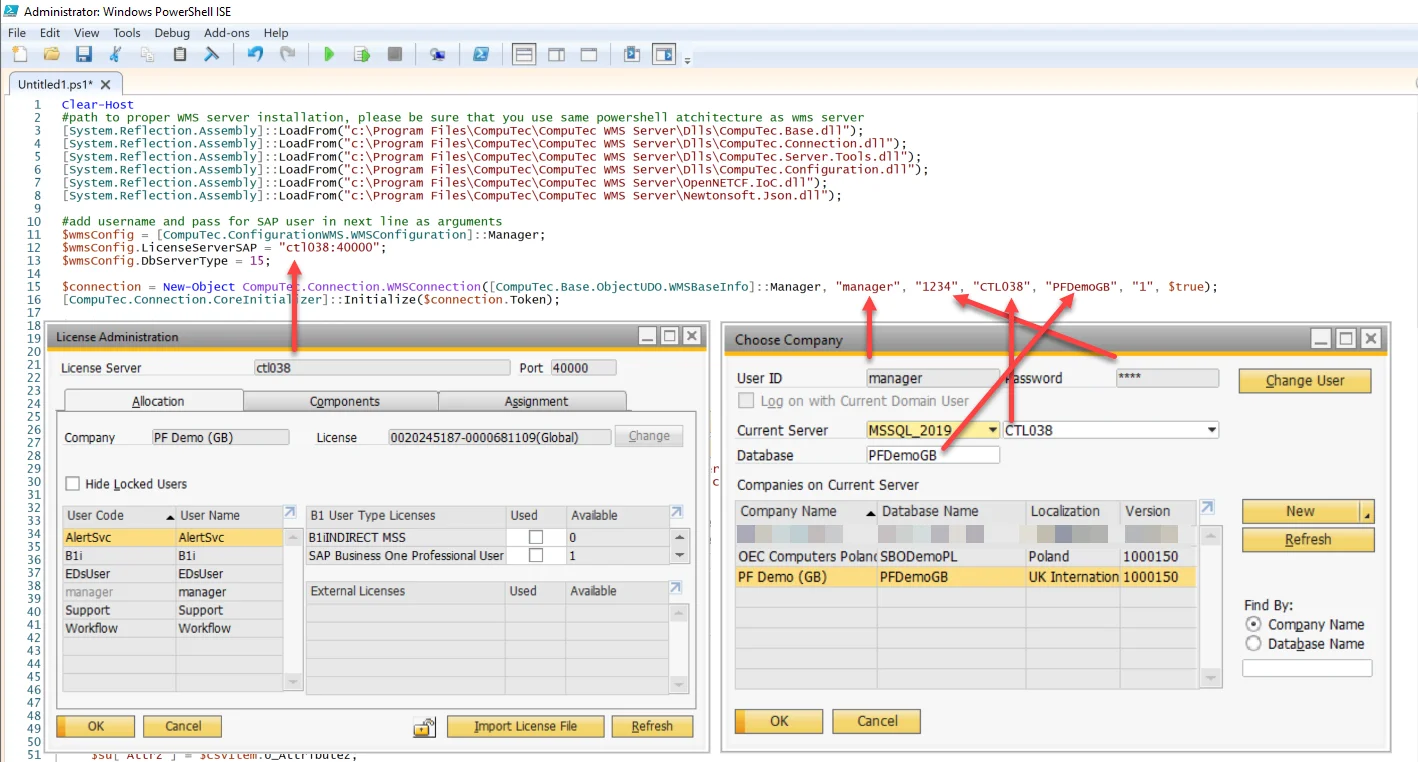
Task: Tick the SAP Business One Professional User checkbox
Action: coord(536,555)
